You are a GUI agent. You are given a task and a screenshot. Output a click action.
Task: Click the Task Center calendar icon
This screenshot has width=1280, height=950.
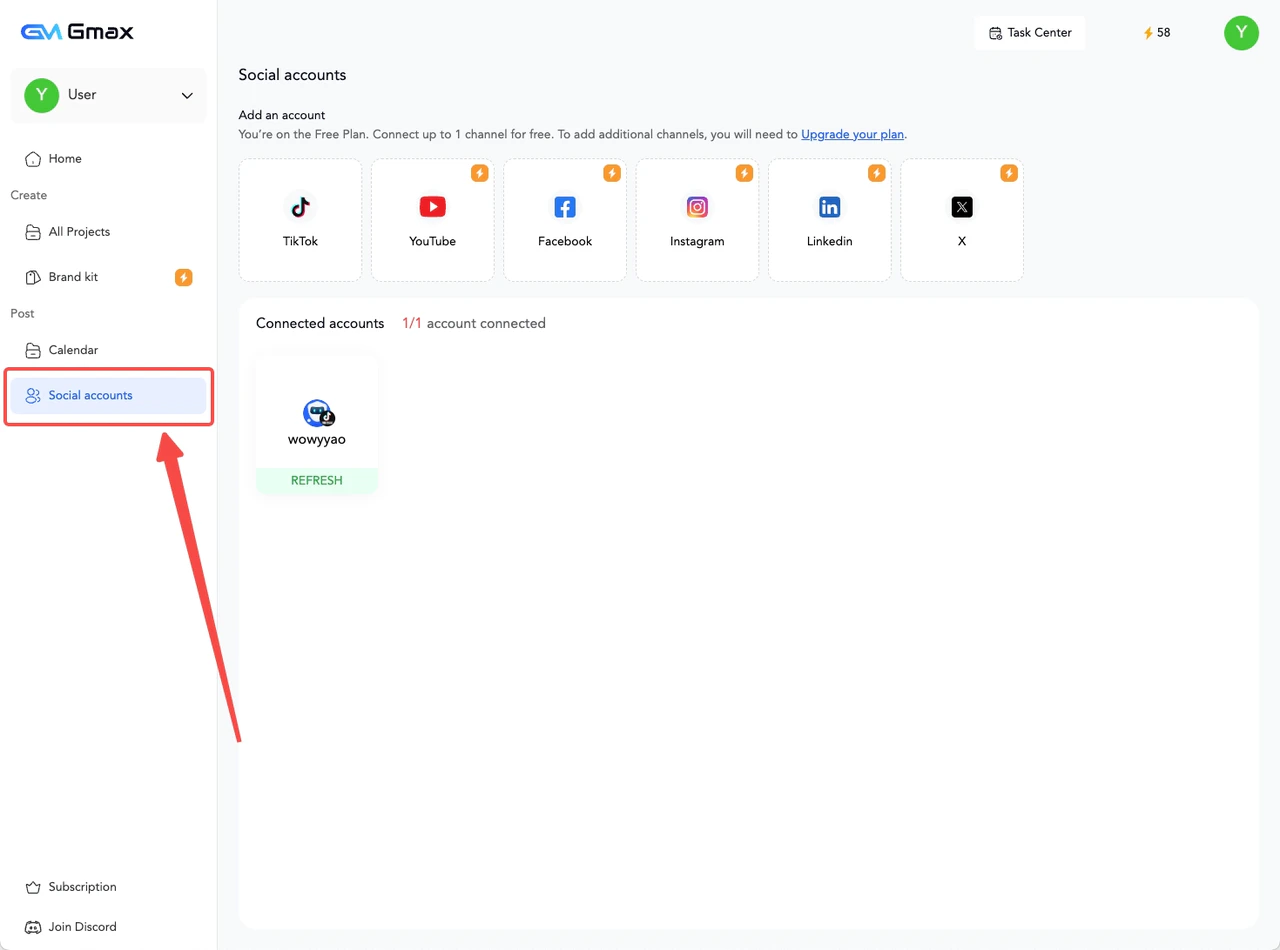(995, 33)
